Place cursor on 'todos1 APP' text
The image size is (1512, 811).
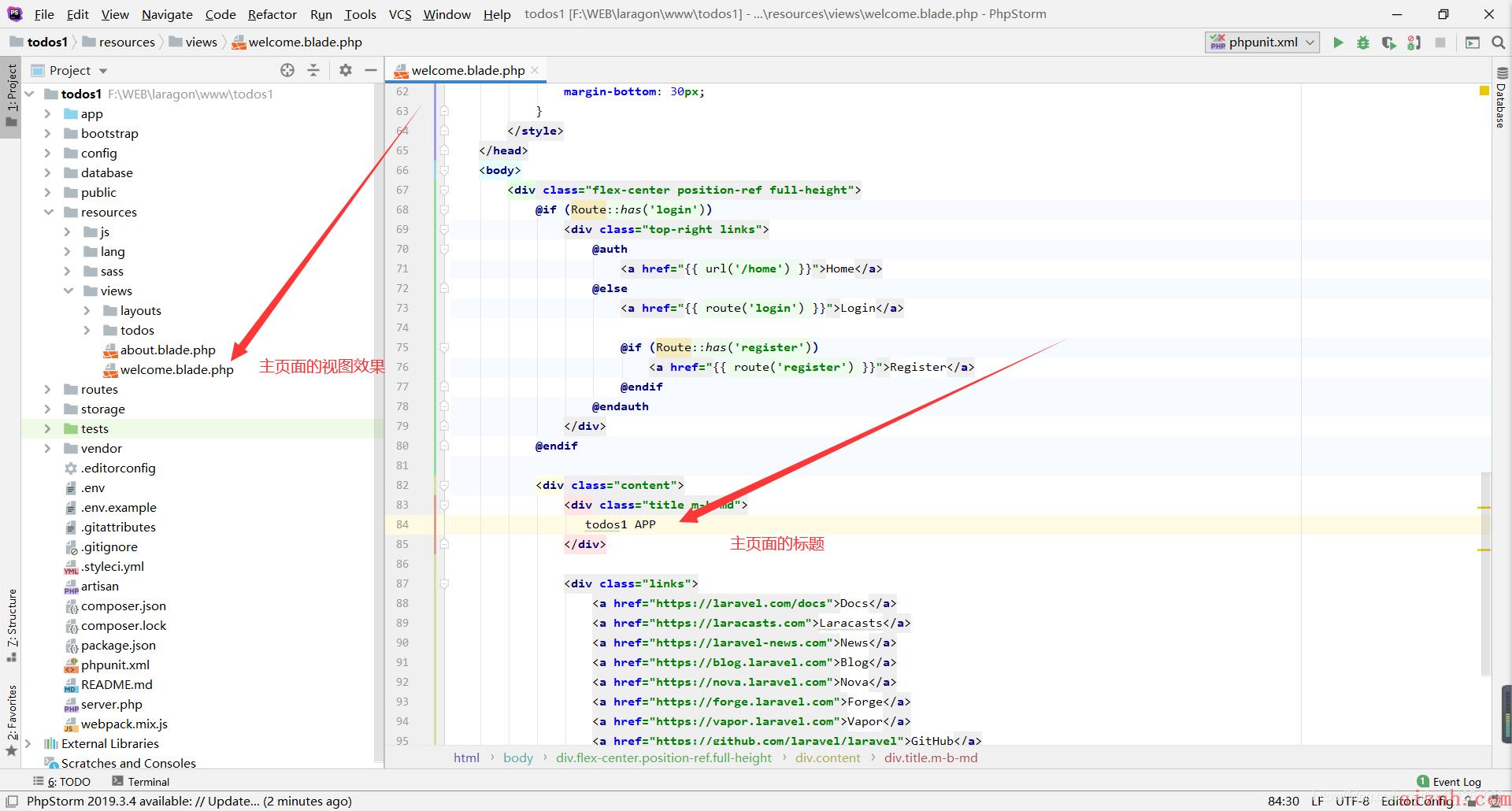coord(620,524)
